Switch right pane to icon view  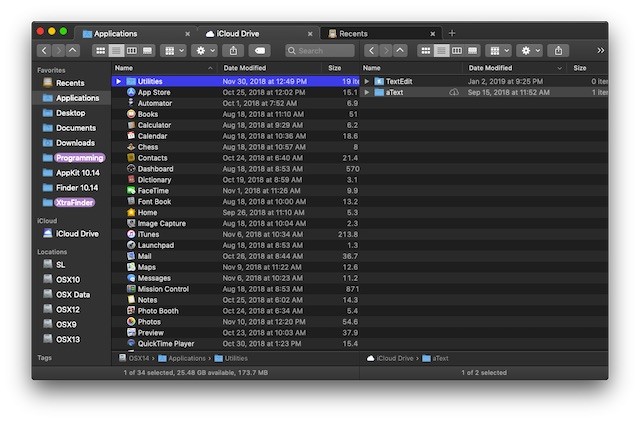click(426, 51)
